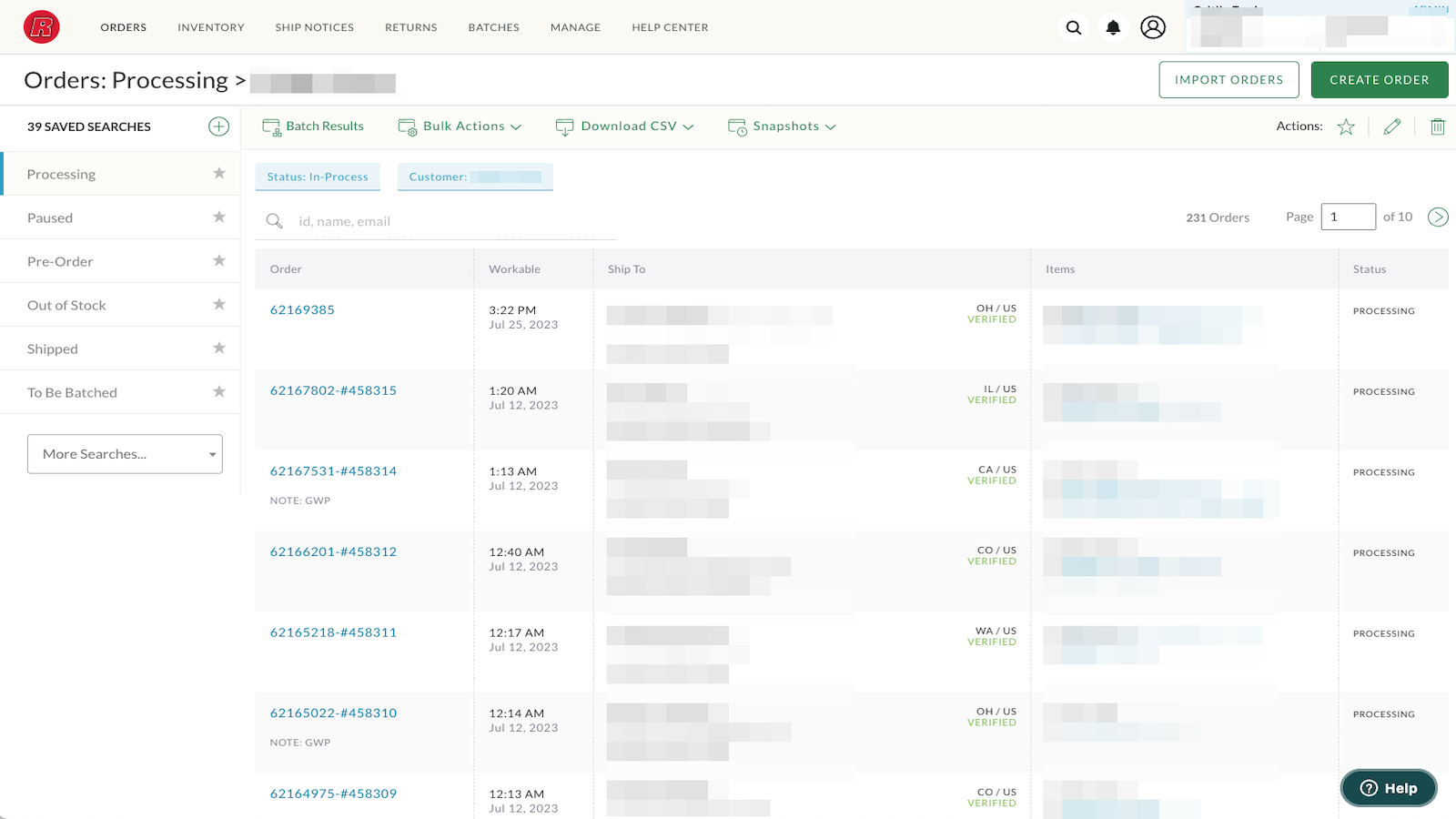Open order 62169385

301,309
